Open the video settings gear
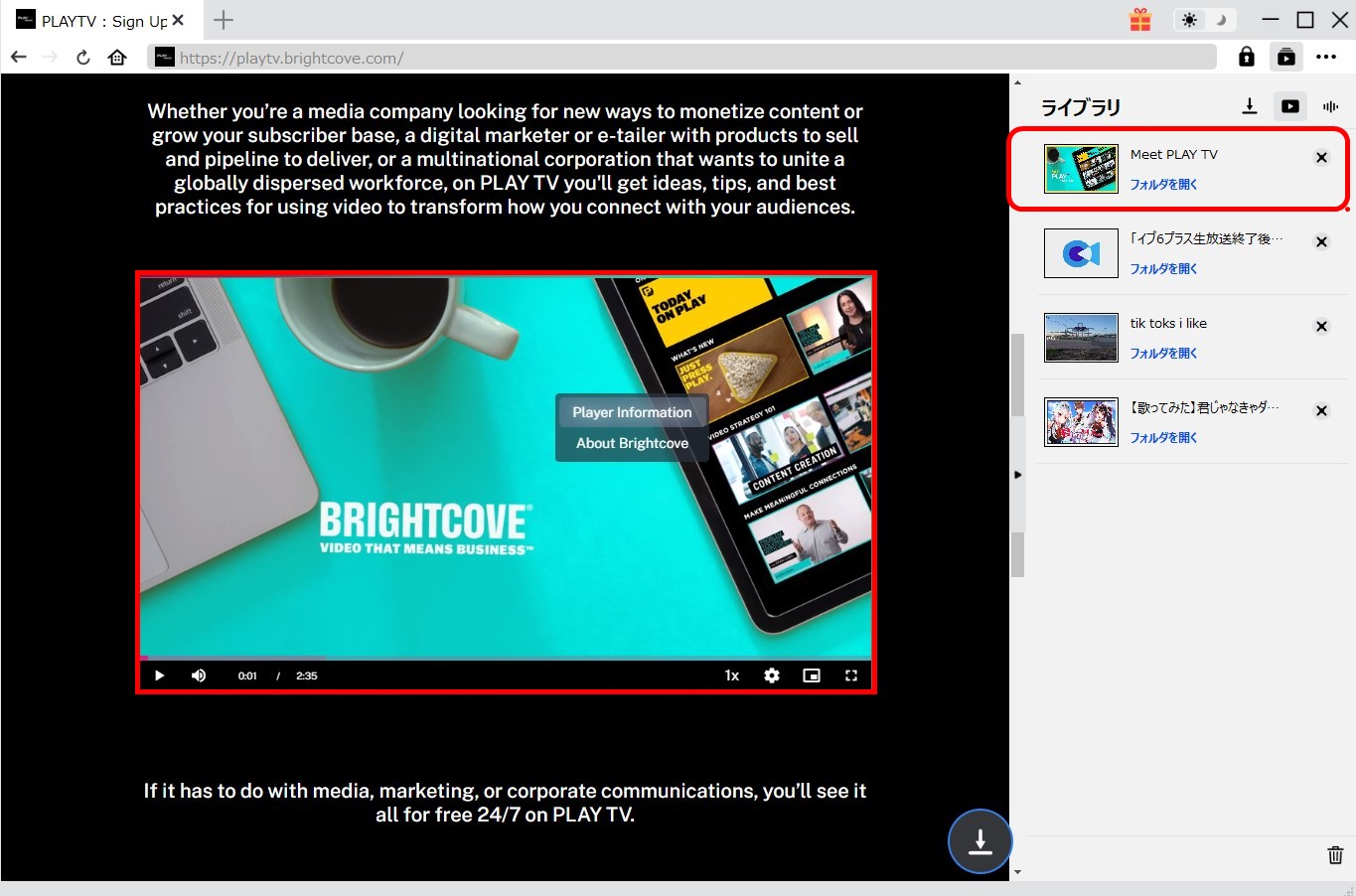This screenshot has width=1356, height=896. [x=772, y=675]
